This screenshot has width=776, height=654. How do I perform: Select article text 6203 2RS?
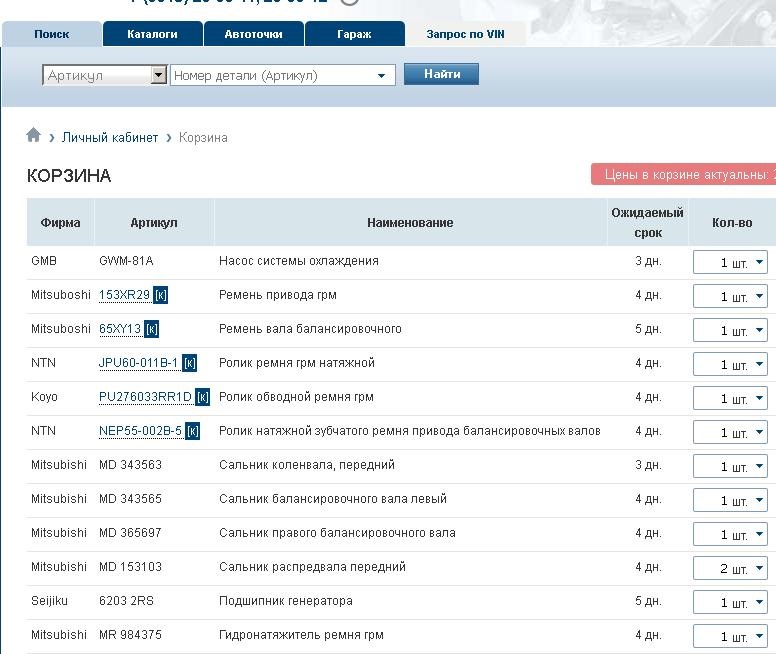point(126,601)
